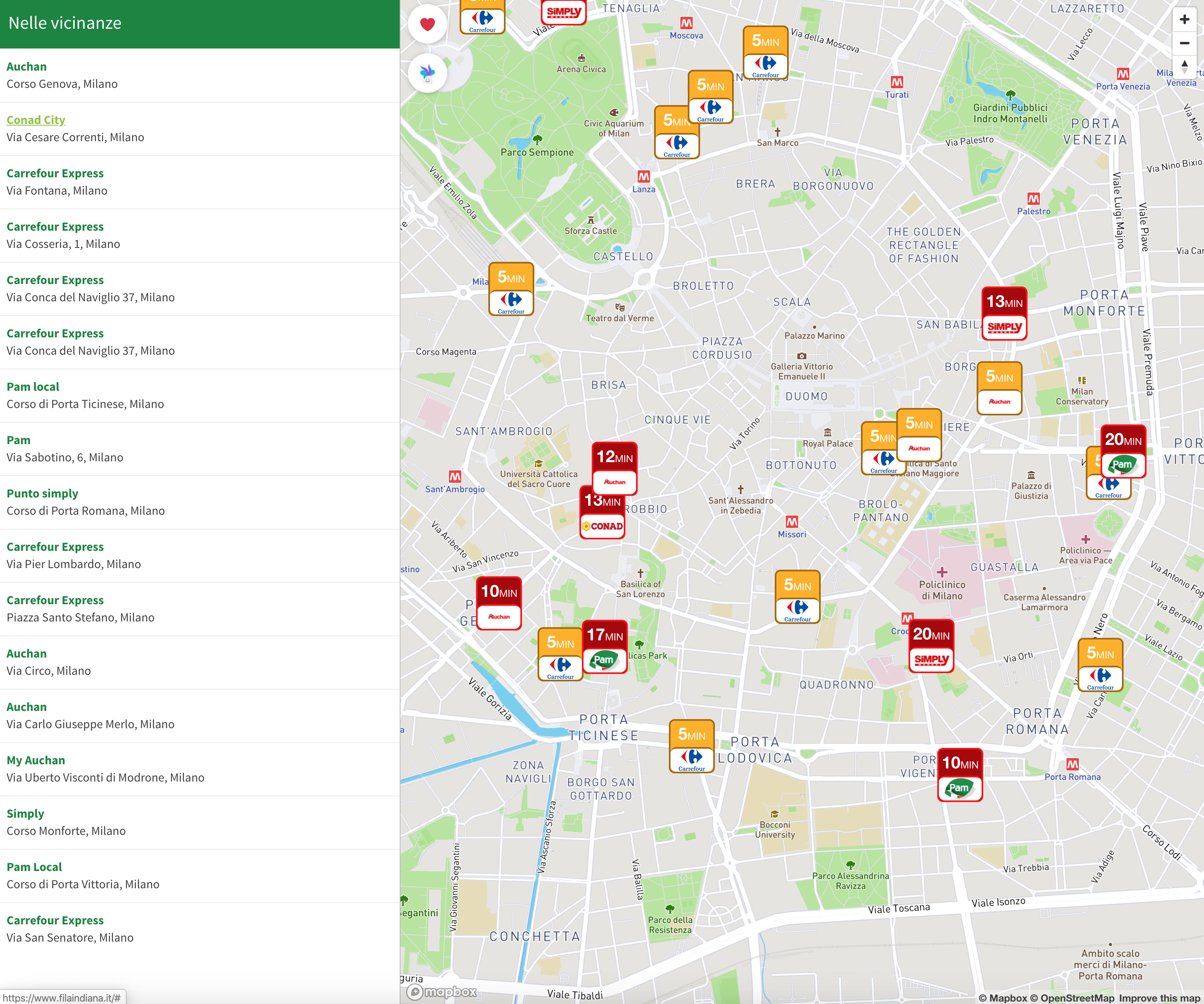Screen dimensions: 1204x1004
Task: Click the Policlinico di Milano map label
Action: (942, 590)
